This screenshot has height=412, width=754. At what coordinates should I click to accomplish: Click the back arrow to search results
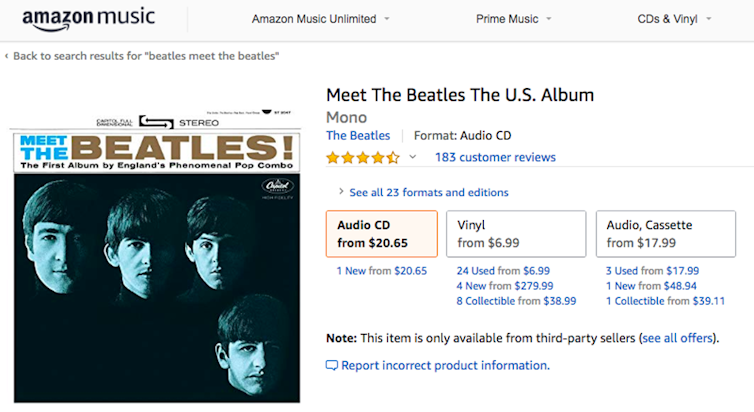click(8, 56)
